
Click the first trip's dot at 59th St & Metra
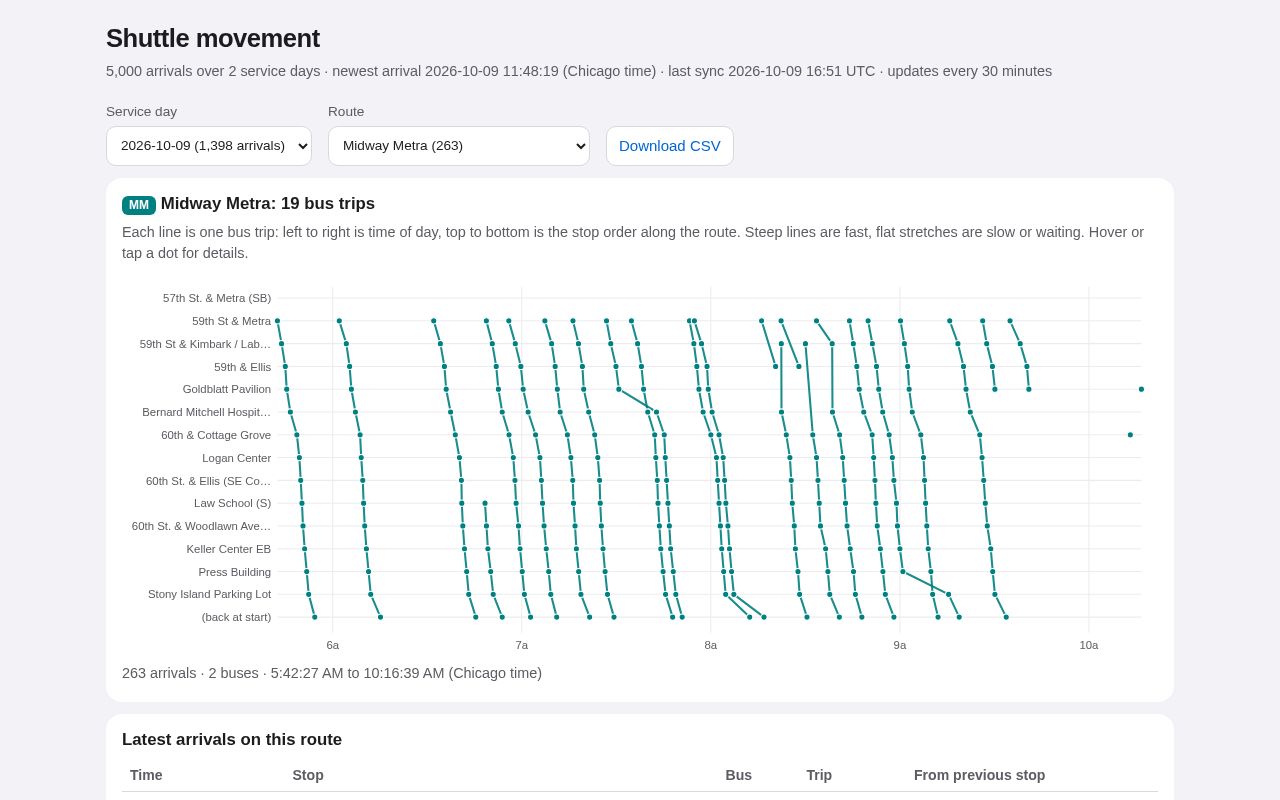tap(277, 321)
